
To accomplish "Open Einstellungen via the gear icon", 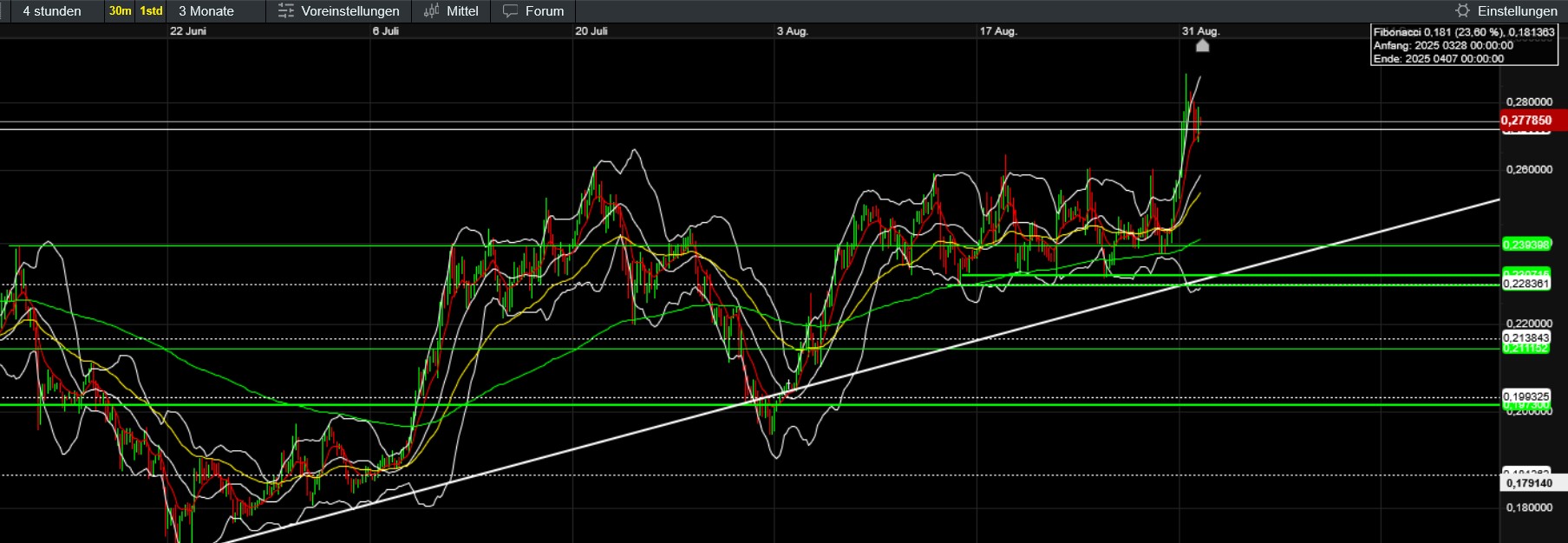I will (1462, 11).
